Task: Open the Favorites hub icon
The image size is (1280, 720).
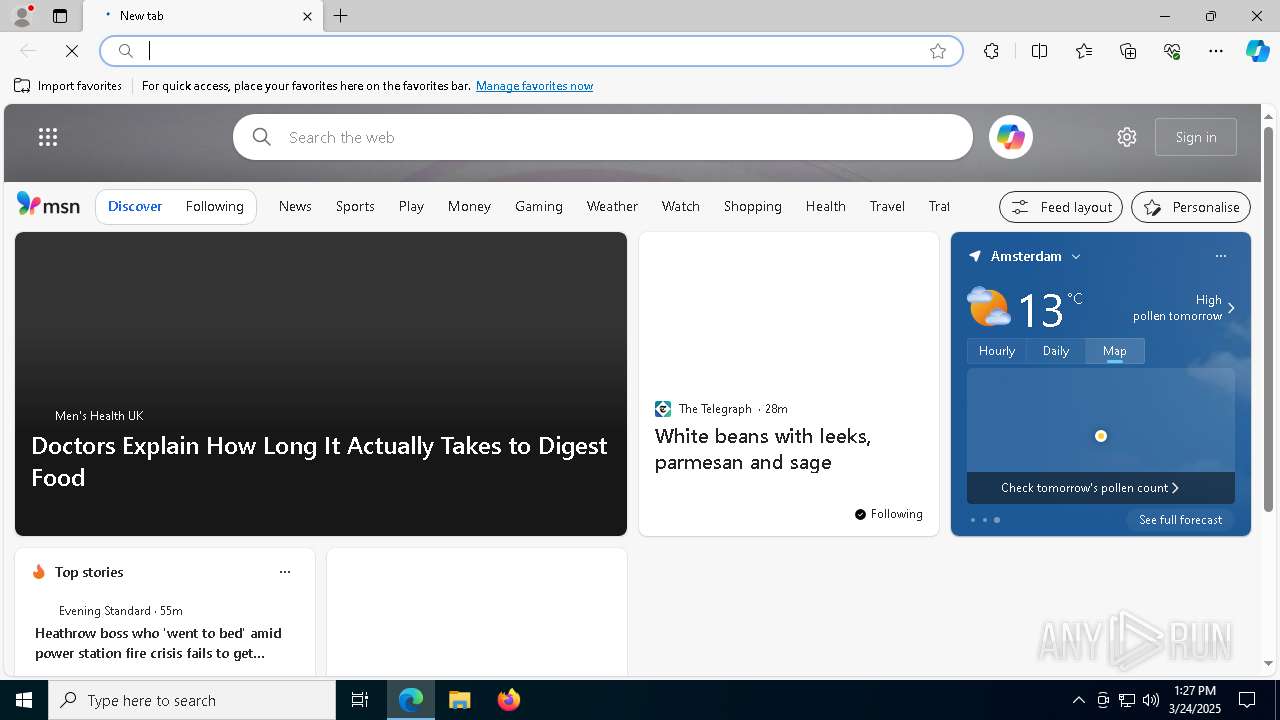Action: coord(1084,51)
